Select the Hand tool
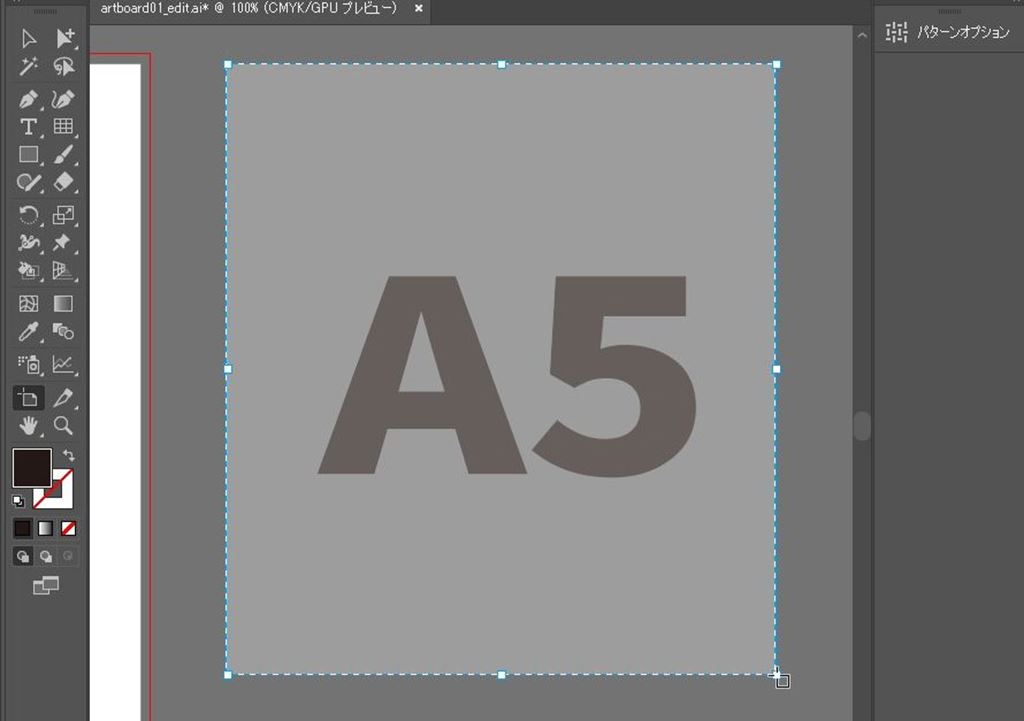This screenshot has width=1024, height=721. [x=29, y=426]
